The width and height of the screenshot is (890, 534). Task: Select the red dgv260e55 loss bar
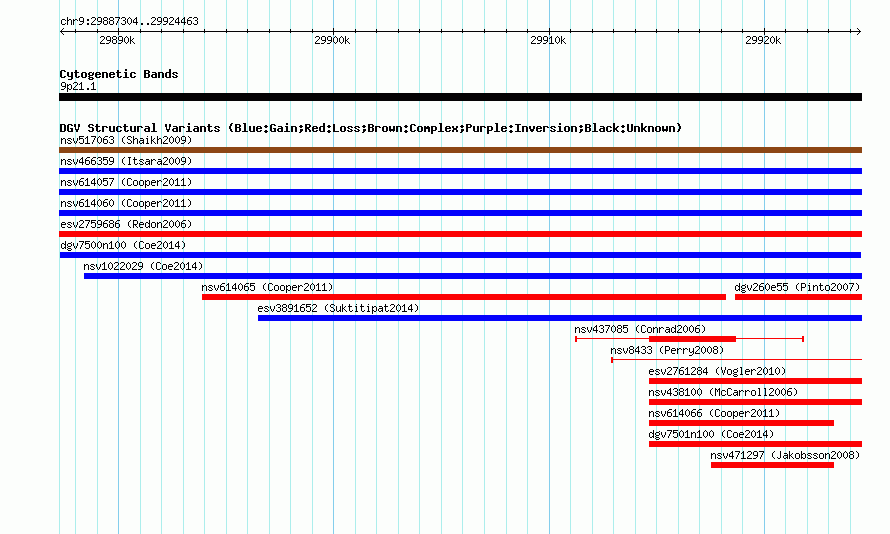point(799,297)
